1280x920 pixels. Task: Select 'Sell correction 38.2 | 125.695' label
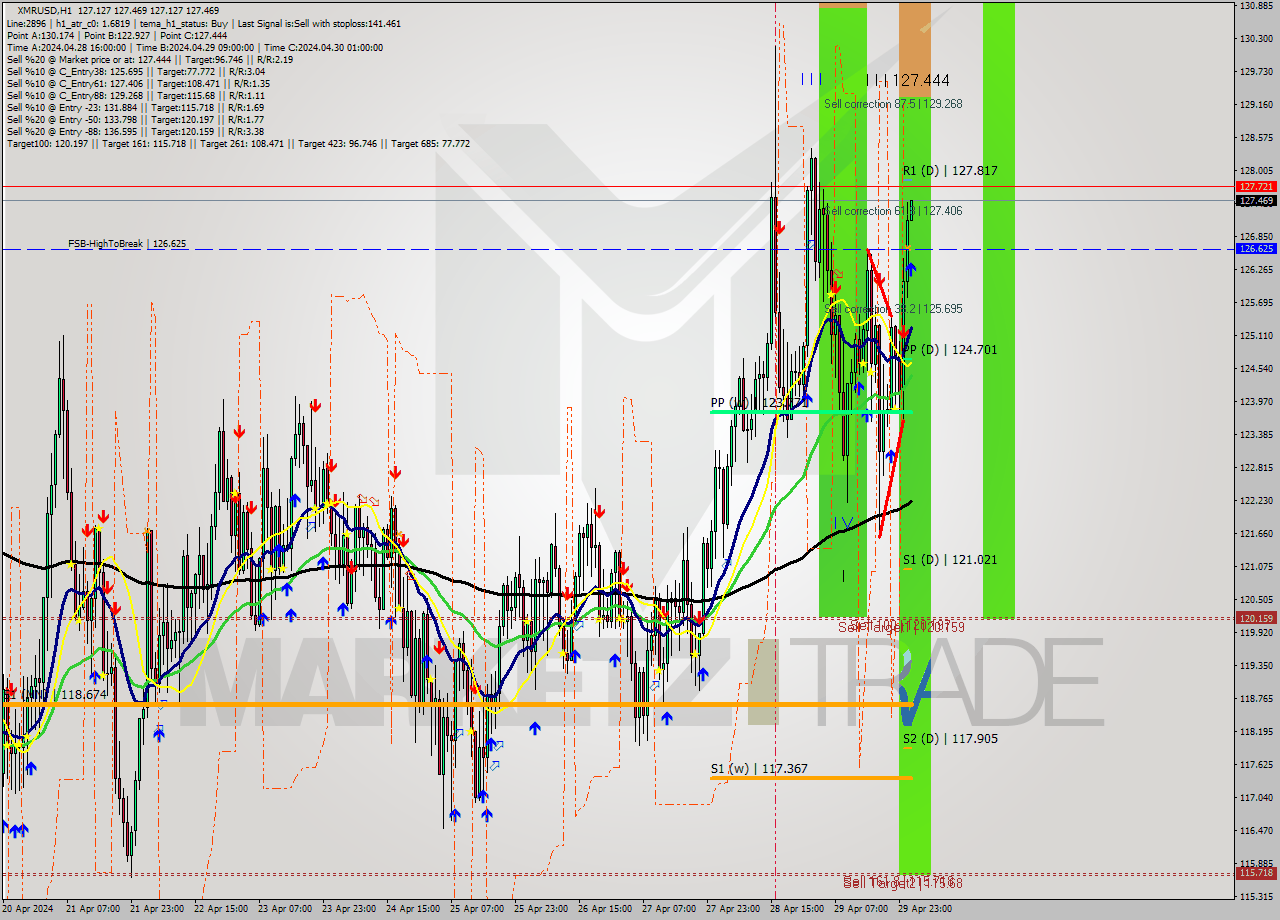point(893,309)
